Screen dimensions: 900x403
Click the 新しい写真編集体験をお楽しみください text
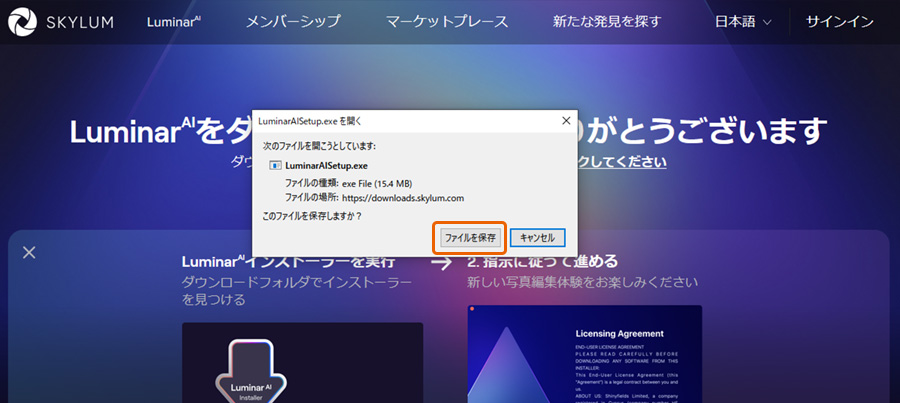pyautogui.click(x=583, y=282)
